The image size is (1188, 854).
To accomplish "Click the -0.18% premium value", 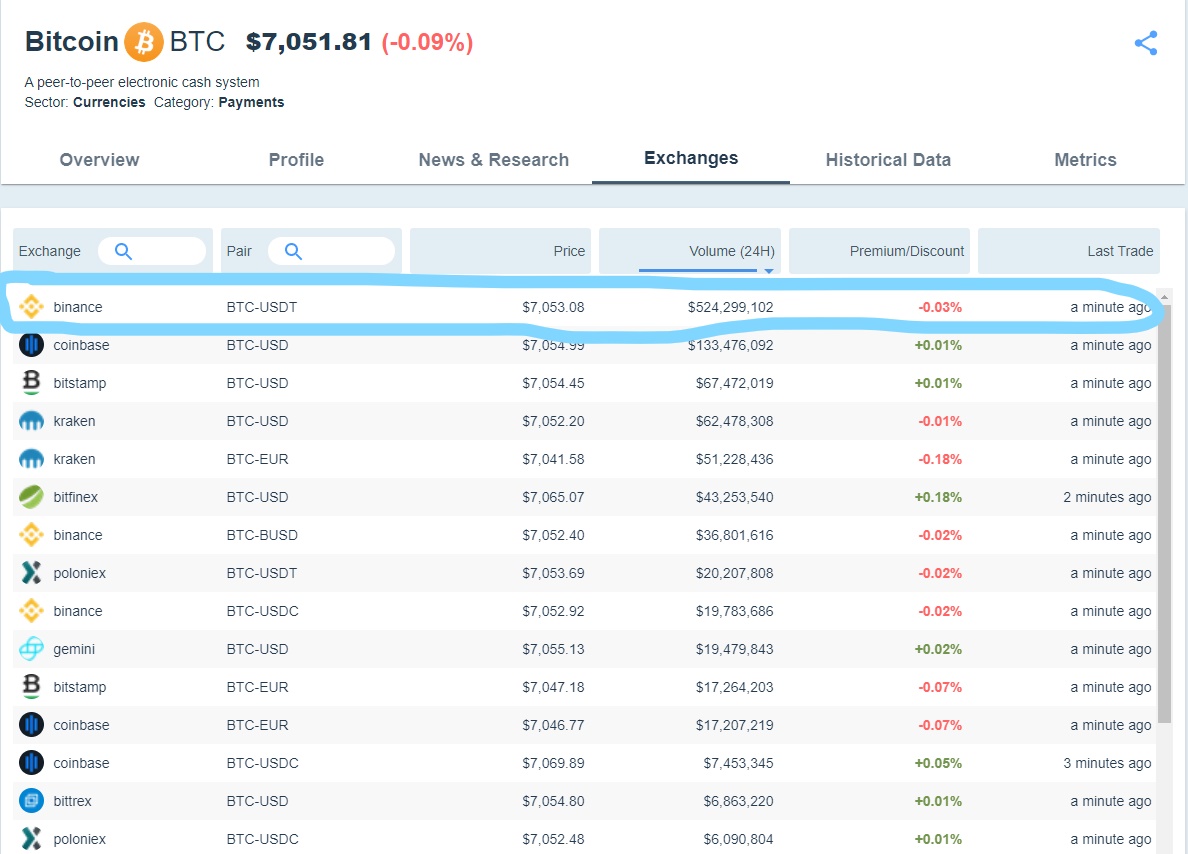I will [x=940, y=459].
